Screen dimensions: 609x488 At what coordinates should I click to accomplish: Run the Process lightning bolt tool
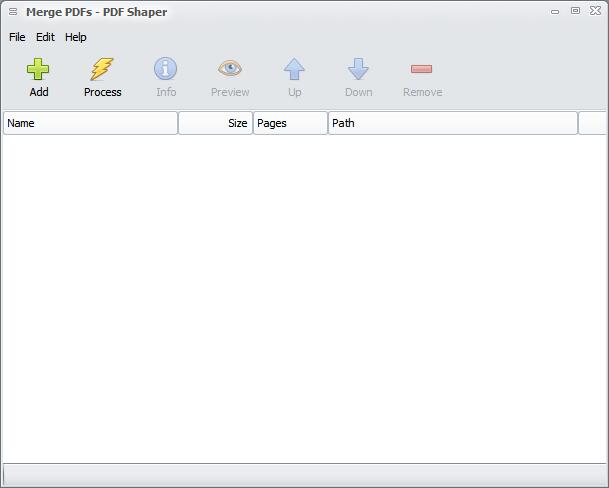pyautogui.click(x=102, y=69)
